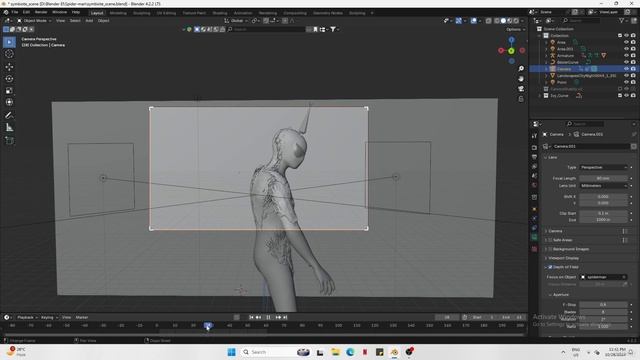
Task: Open the Tool properties tab
Action: click(x=534, y=136)
